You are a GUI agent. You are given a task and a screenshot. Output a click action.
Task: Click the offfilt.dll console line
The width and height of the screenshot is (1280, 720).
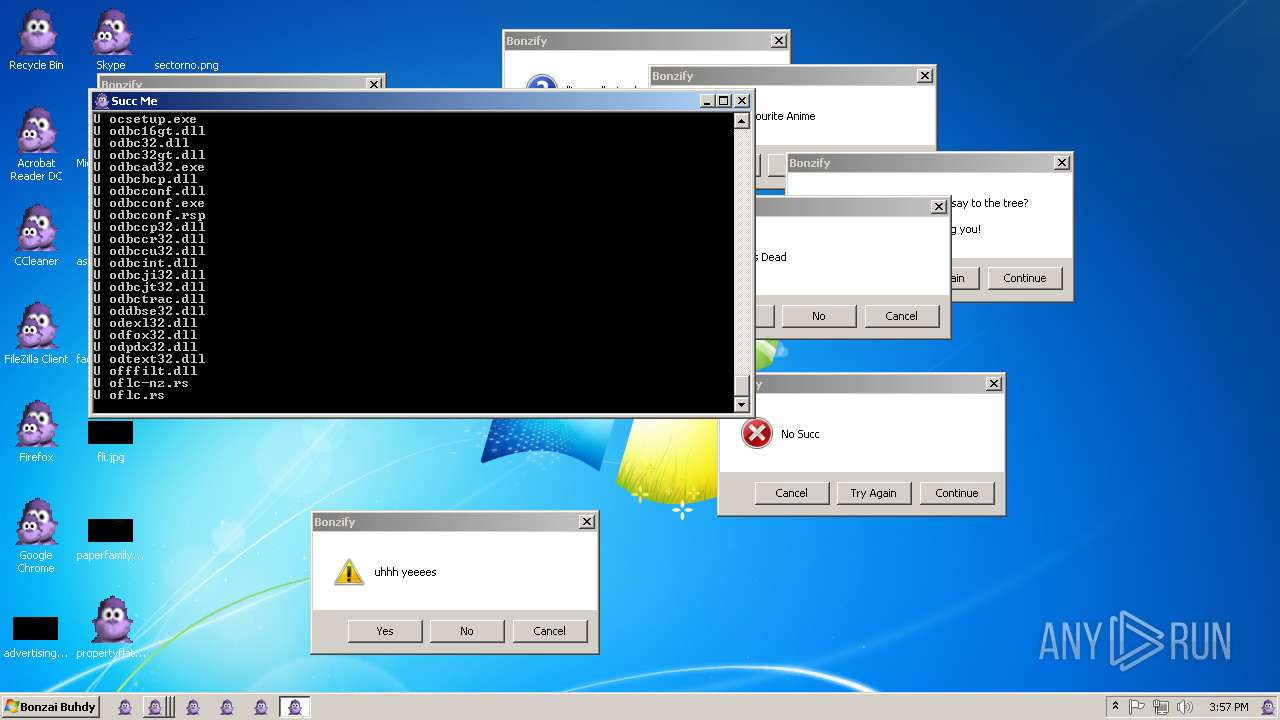click(145, 371)
